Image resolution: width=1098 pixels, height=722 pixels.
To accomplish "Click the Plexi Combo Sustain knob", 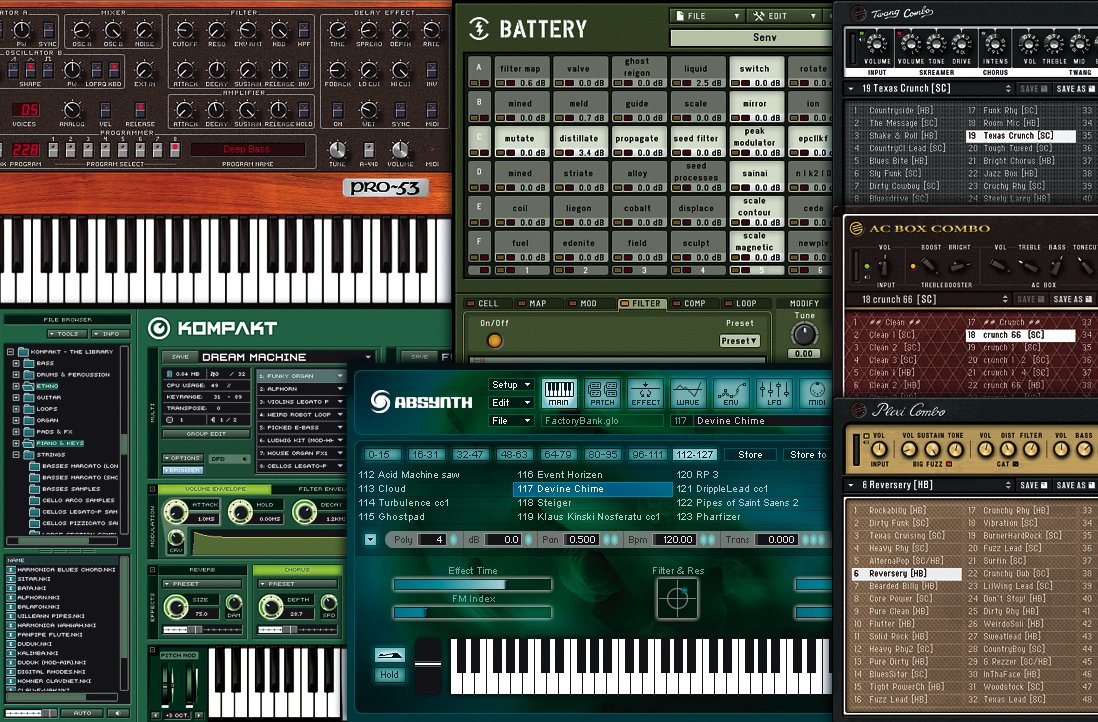I will coord(932,450).
